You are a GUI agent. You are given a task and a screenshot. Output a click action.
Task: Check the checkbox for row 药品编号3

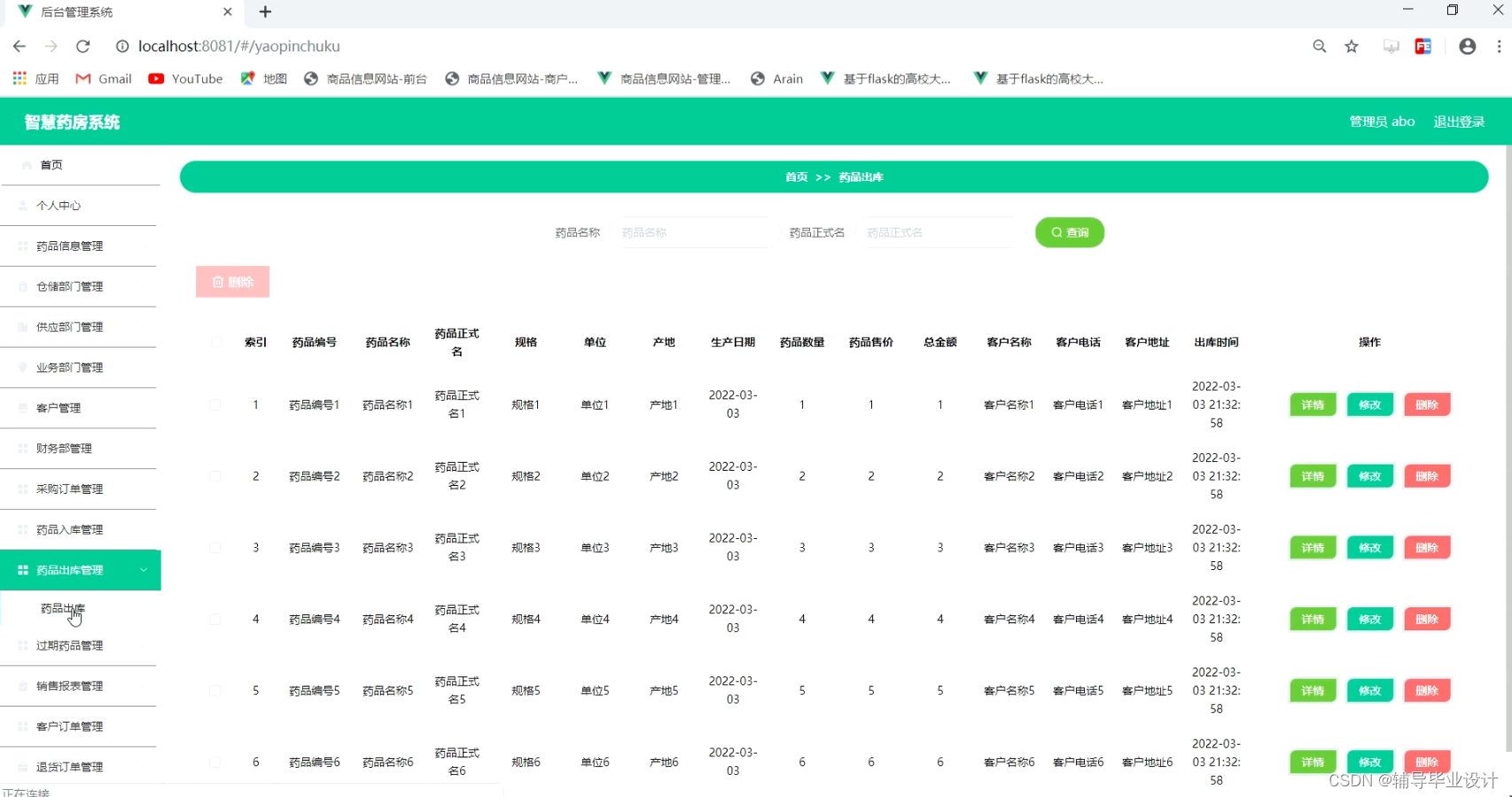[x=215, y=548]
